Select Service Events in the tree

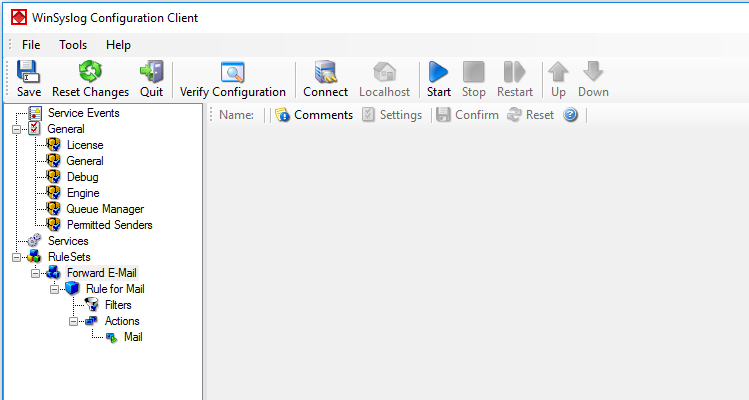[84, 113]
